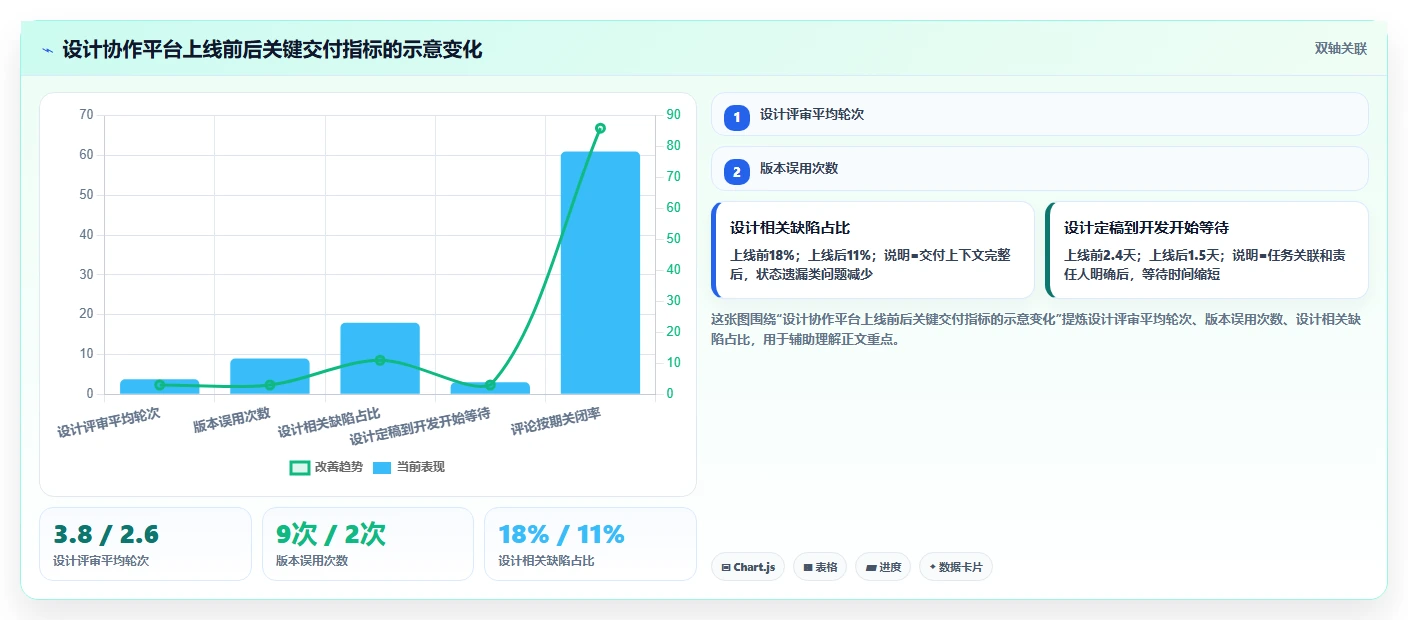Click the 进度 tag

click(x=883, y=567)
